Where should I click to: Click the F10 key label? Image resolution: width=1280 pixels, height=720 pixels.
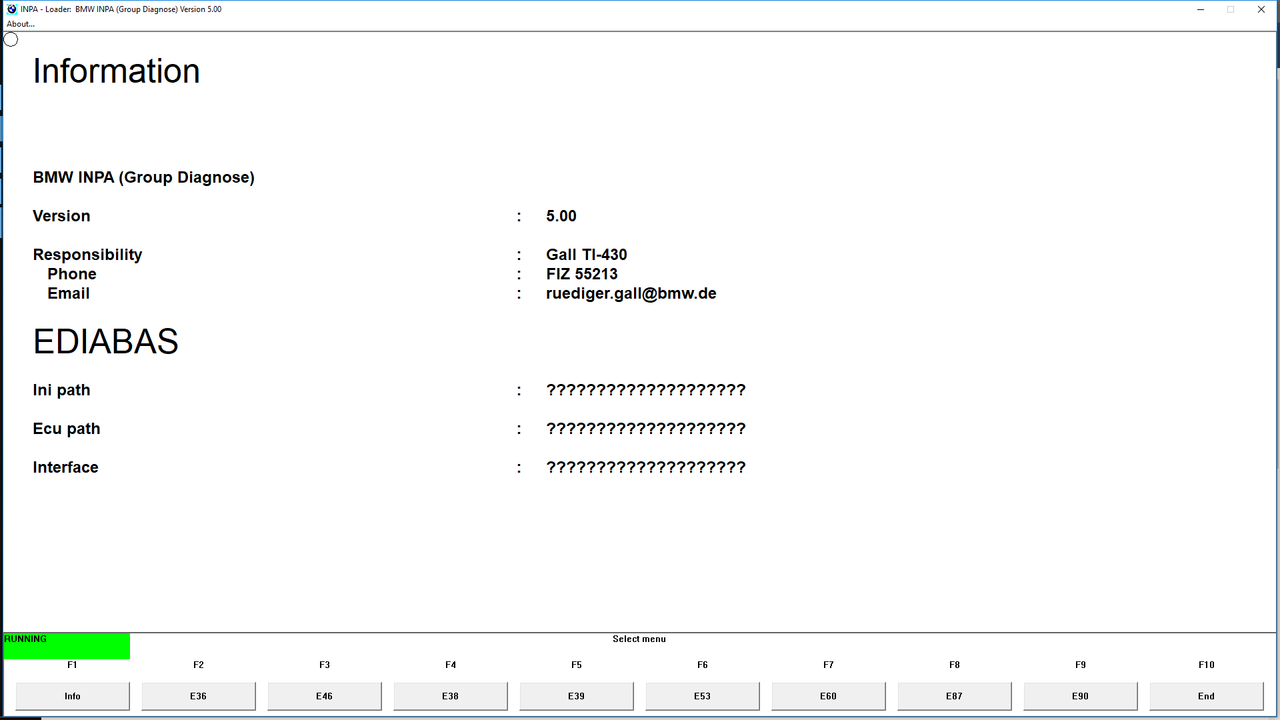pos(1206,665)
